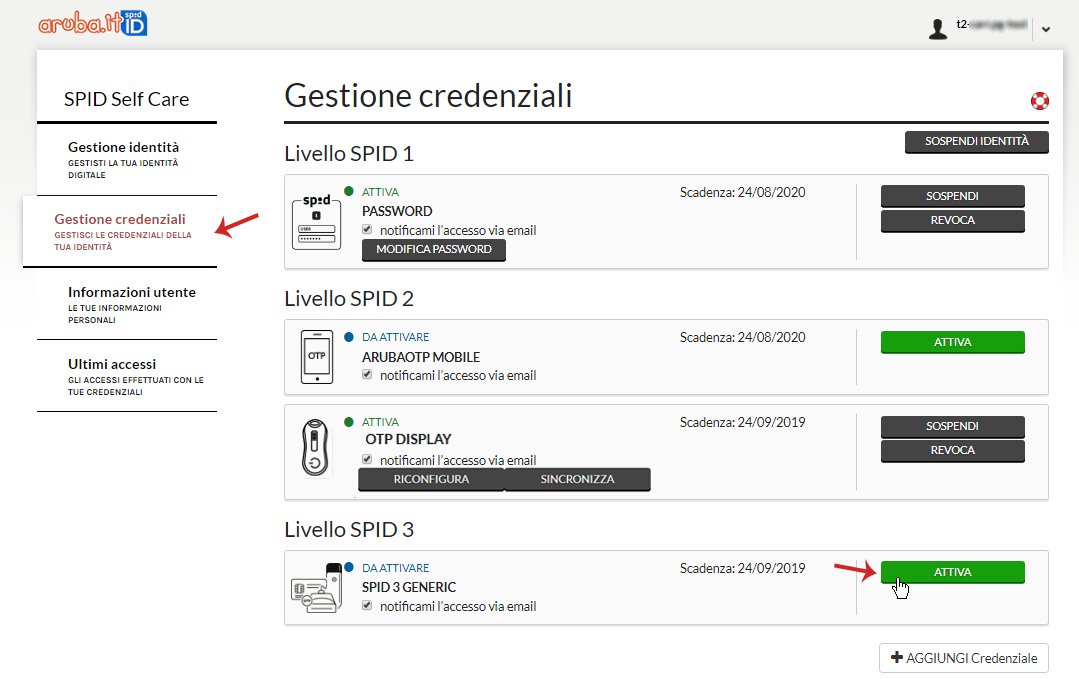The height and width of the screenshot is (688, 1079).
Task: Toggle email notification for SPID 3 GENERIC
Action: pyautogui.click(x=368, y=606)
